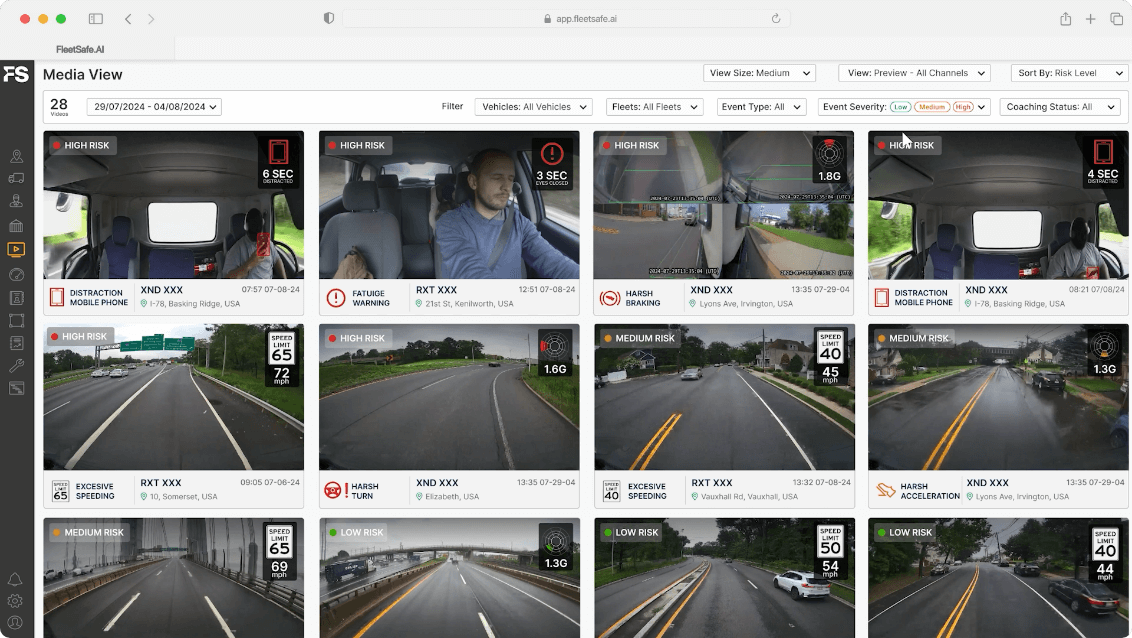
Task: Open the vehicles truck icon in sidebar
Action: 16,179
